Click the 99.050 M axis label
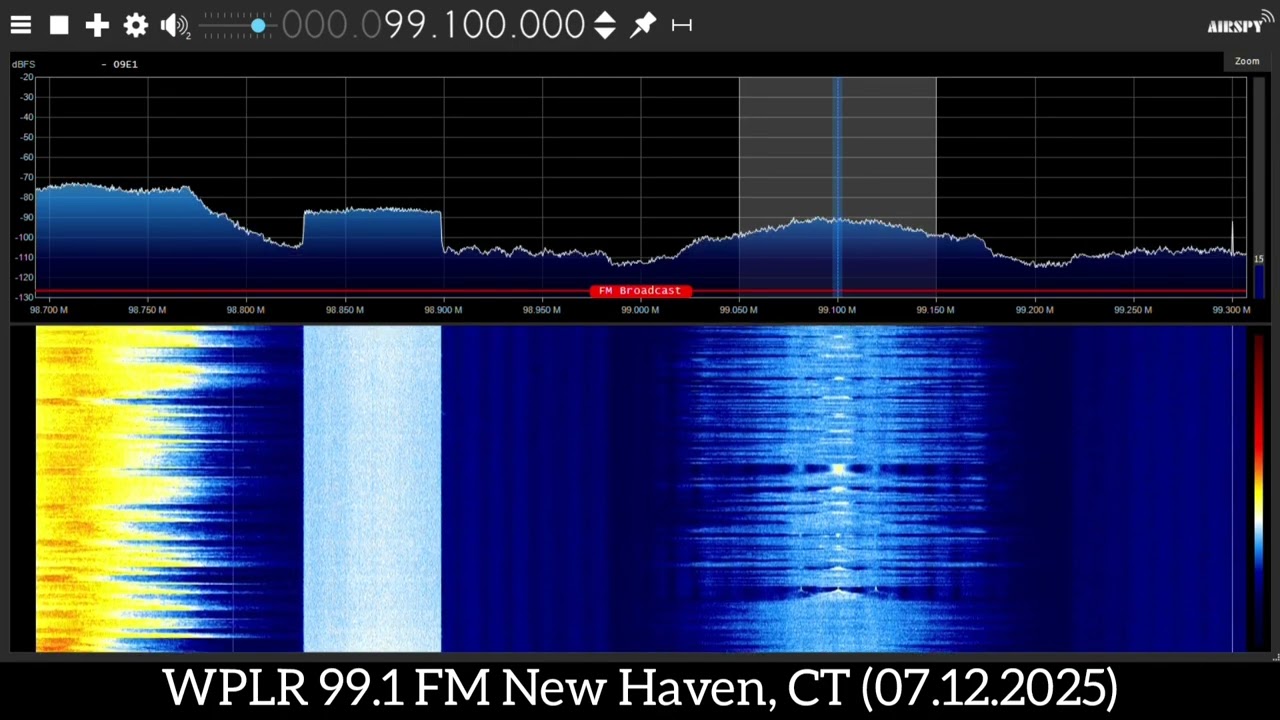This screenshot has width=1280, height=720. click(x=739, y=310)
